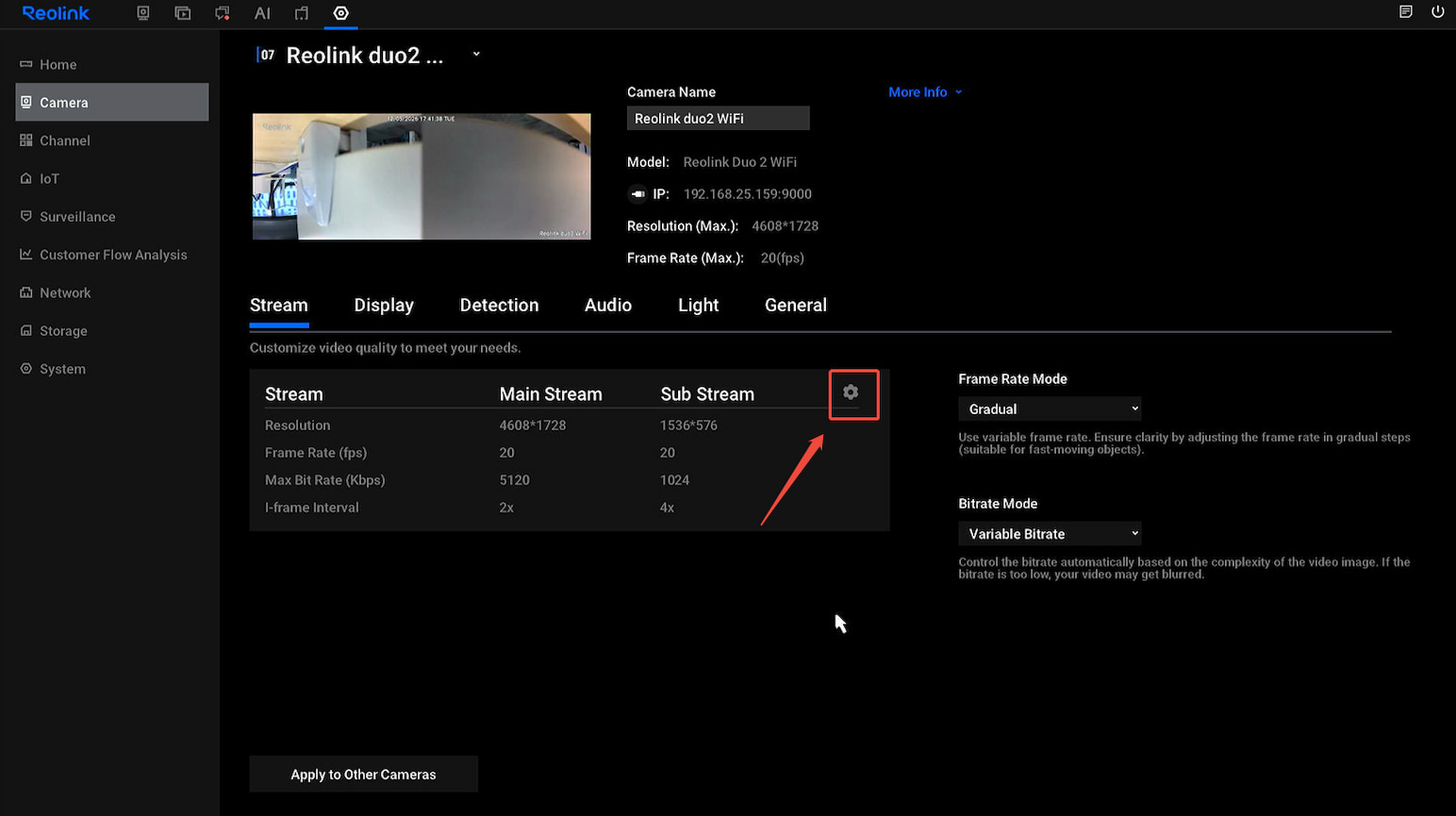Switch to the Audio tab
The width and height of the screenshot is (1456, 816).
click(x=608, y=306)
